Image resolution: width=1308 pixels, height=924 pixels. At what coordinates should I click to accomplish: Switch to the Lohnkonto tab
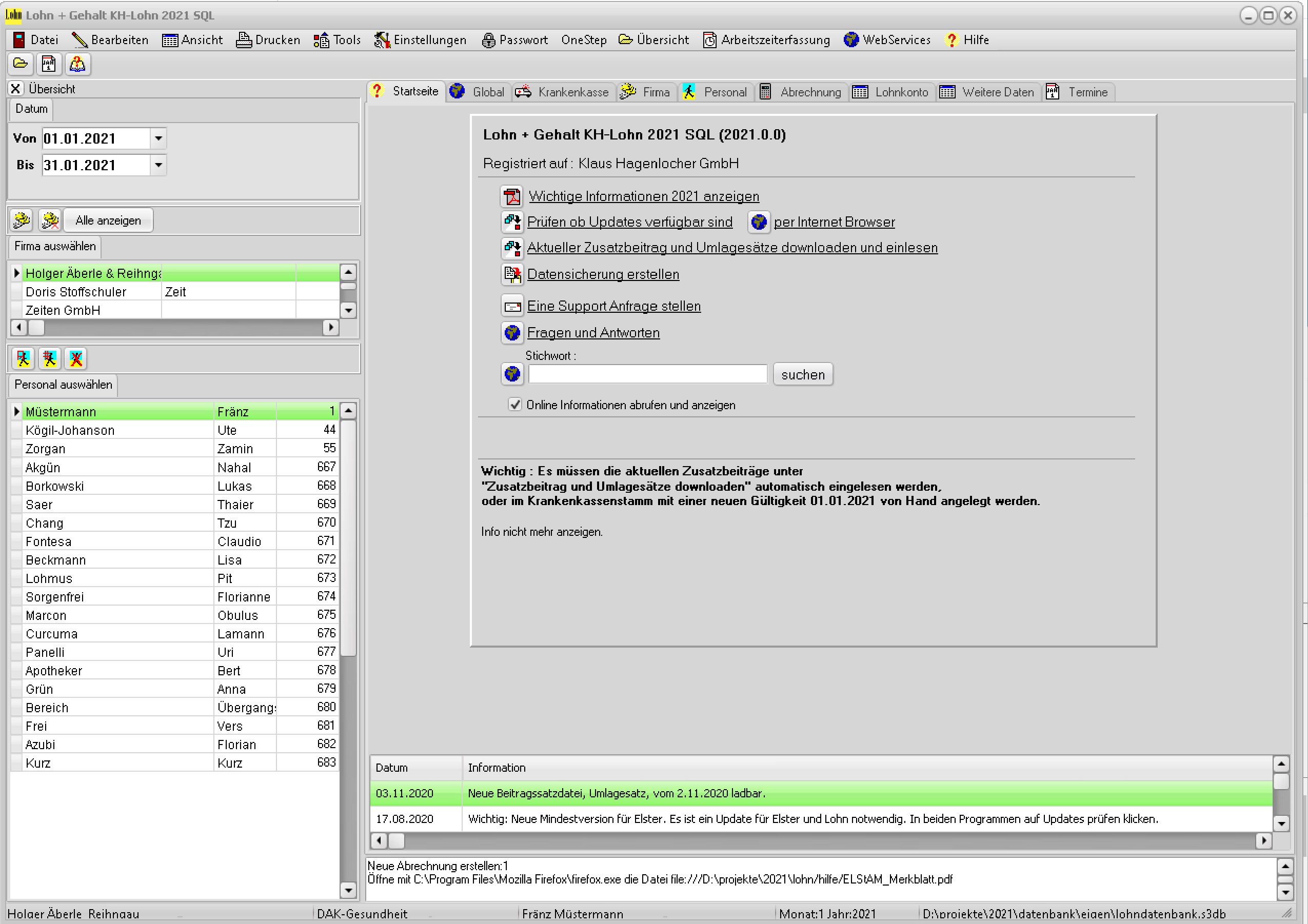[893, 92]
